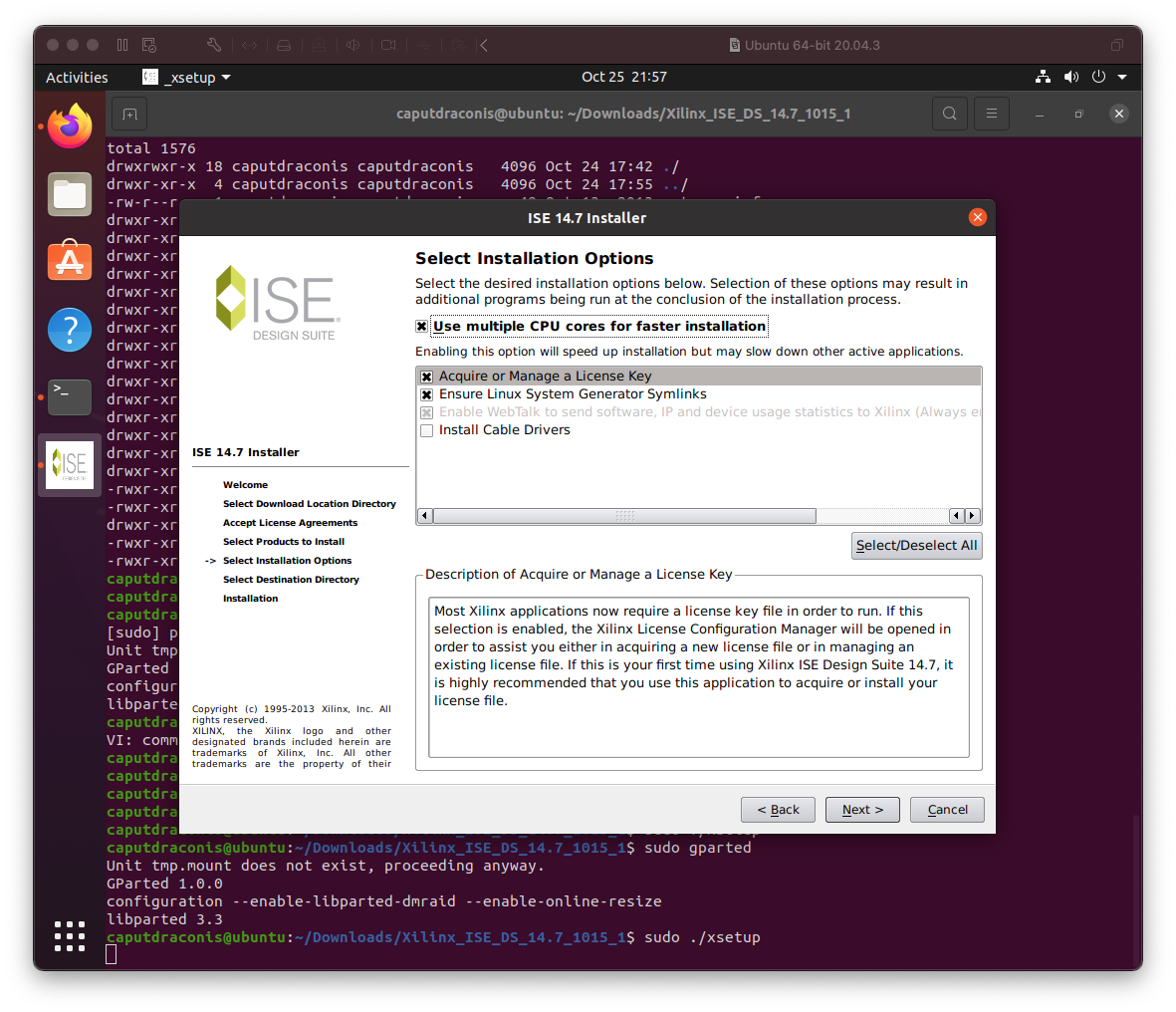Go back with the < Back button

[x=778, y=810]
